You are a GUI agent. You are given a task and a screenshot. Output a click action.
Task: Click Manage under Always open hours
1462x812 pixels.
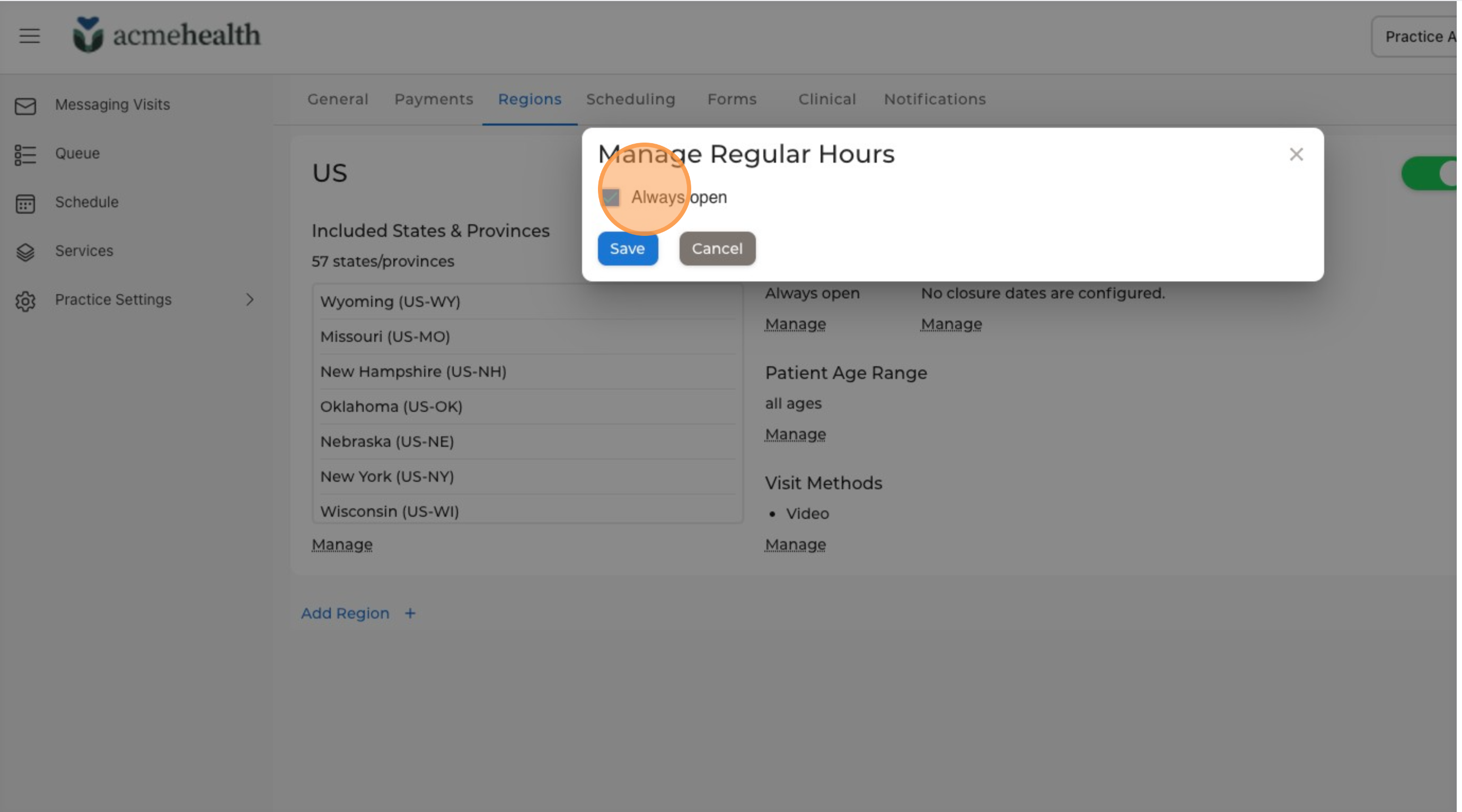click(795, 324)
